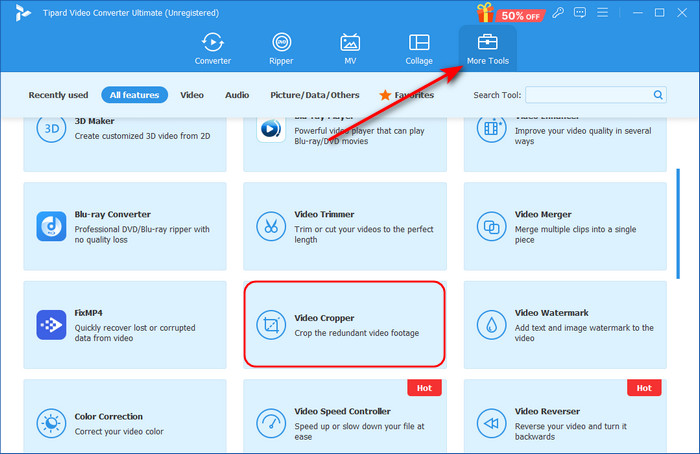Click 'Create customized 3D video from 2D'
The image size is (700, 454).
pyautogui.click(x=142, y=136)
